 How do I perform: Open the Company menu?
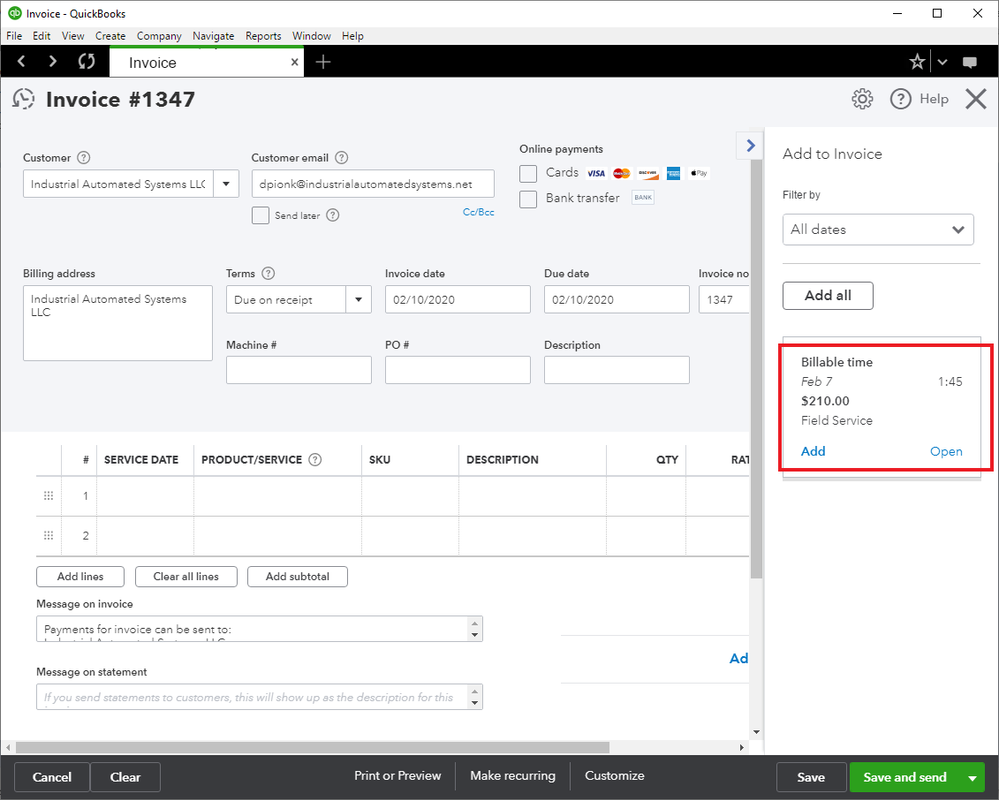point(159,36)
